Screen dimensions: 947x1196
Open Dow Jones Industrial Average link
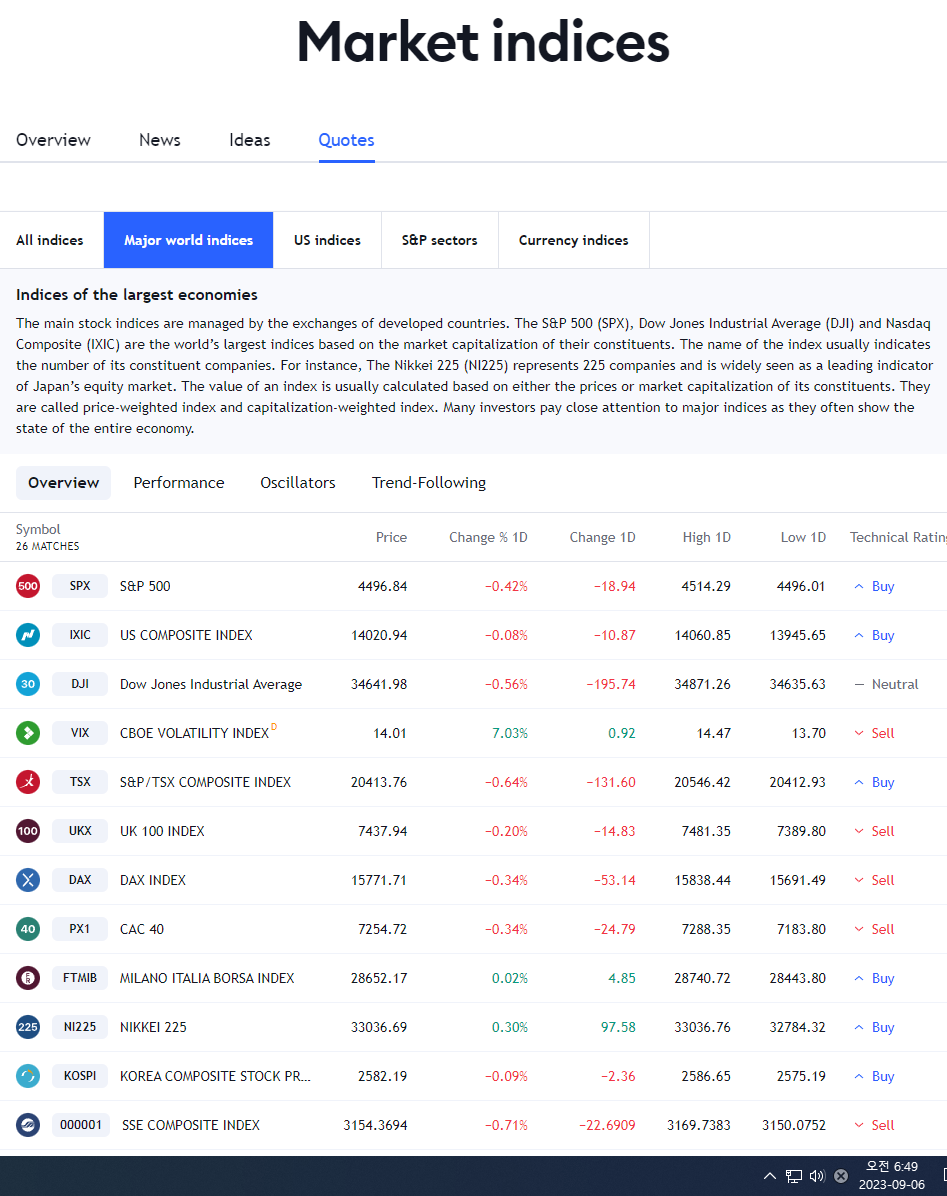tap(210, 684)
